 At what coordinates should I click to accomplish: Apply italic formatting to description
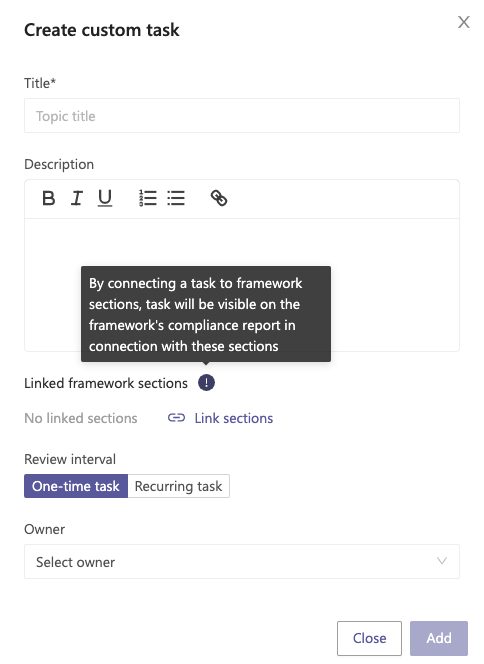click(77, 198)
